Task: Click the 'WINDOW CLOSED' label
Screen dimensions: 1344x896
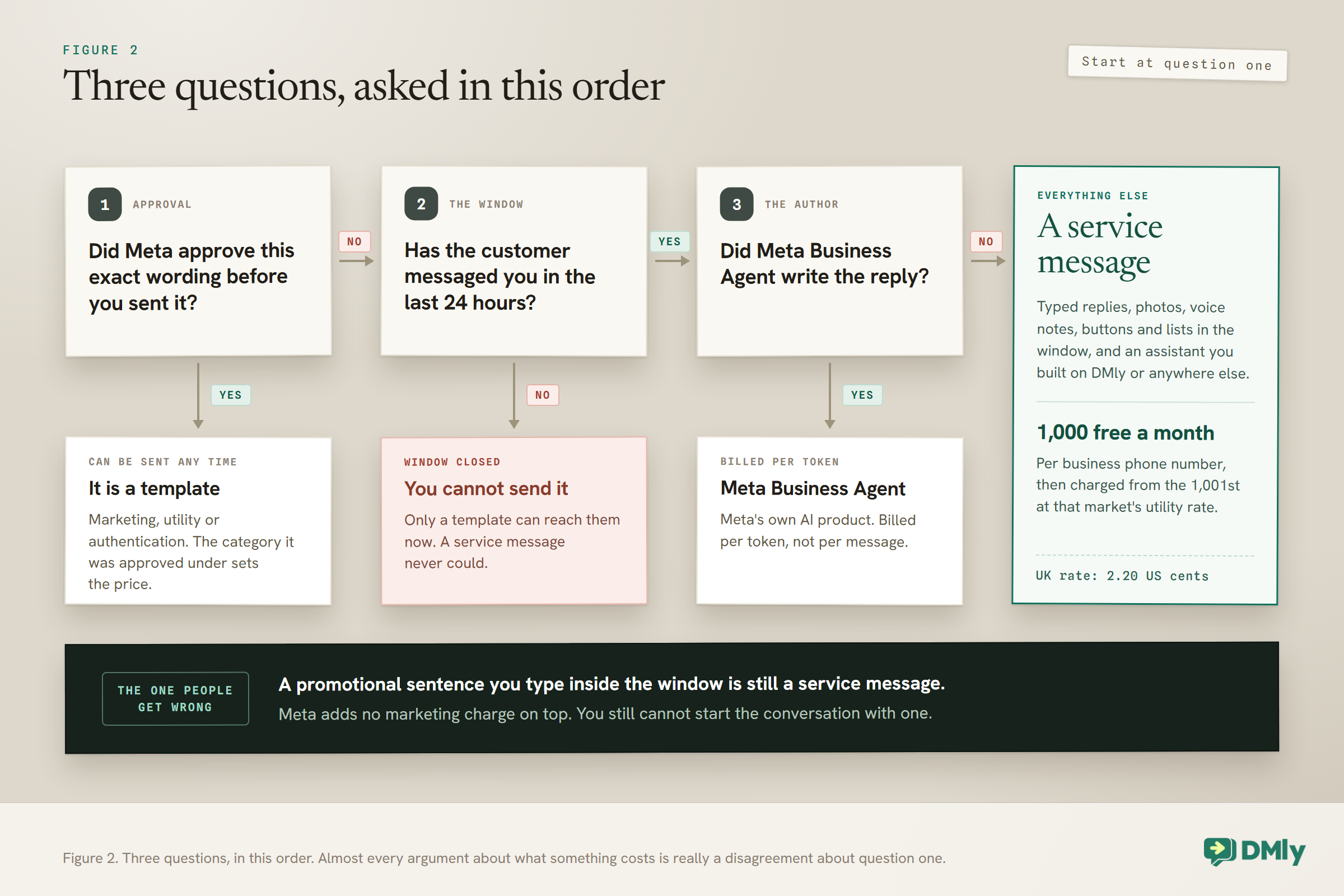Action: tap(452, 461)
